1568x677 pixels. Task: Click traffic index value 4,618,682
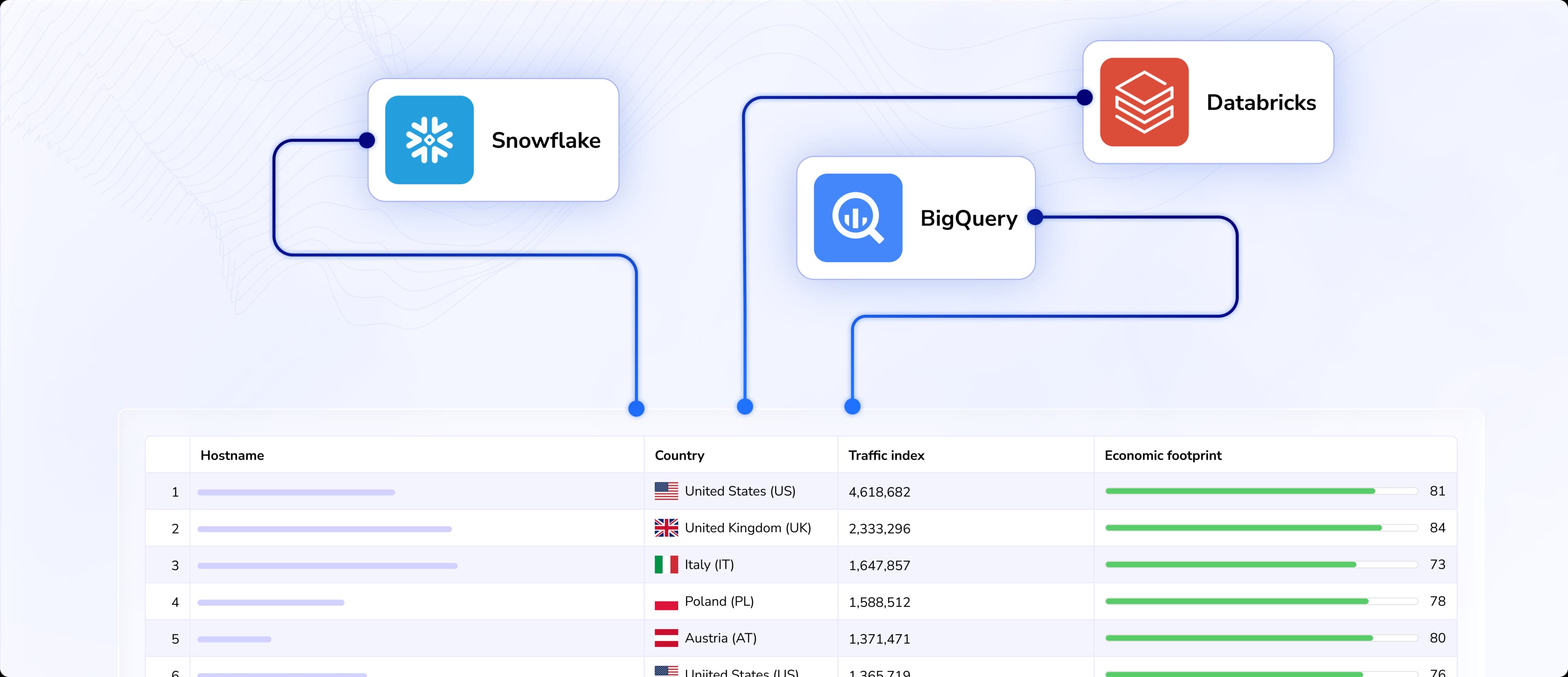point(879,492)
